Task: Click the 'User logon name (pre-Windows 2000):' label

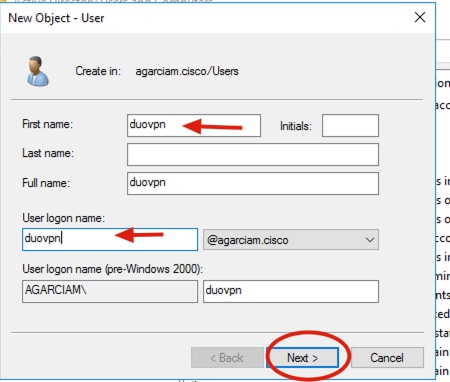Action: click(x=112, y=269)
